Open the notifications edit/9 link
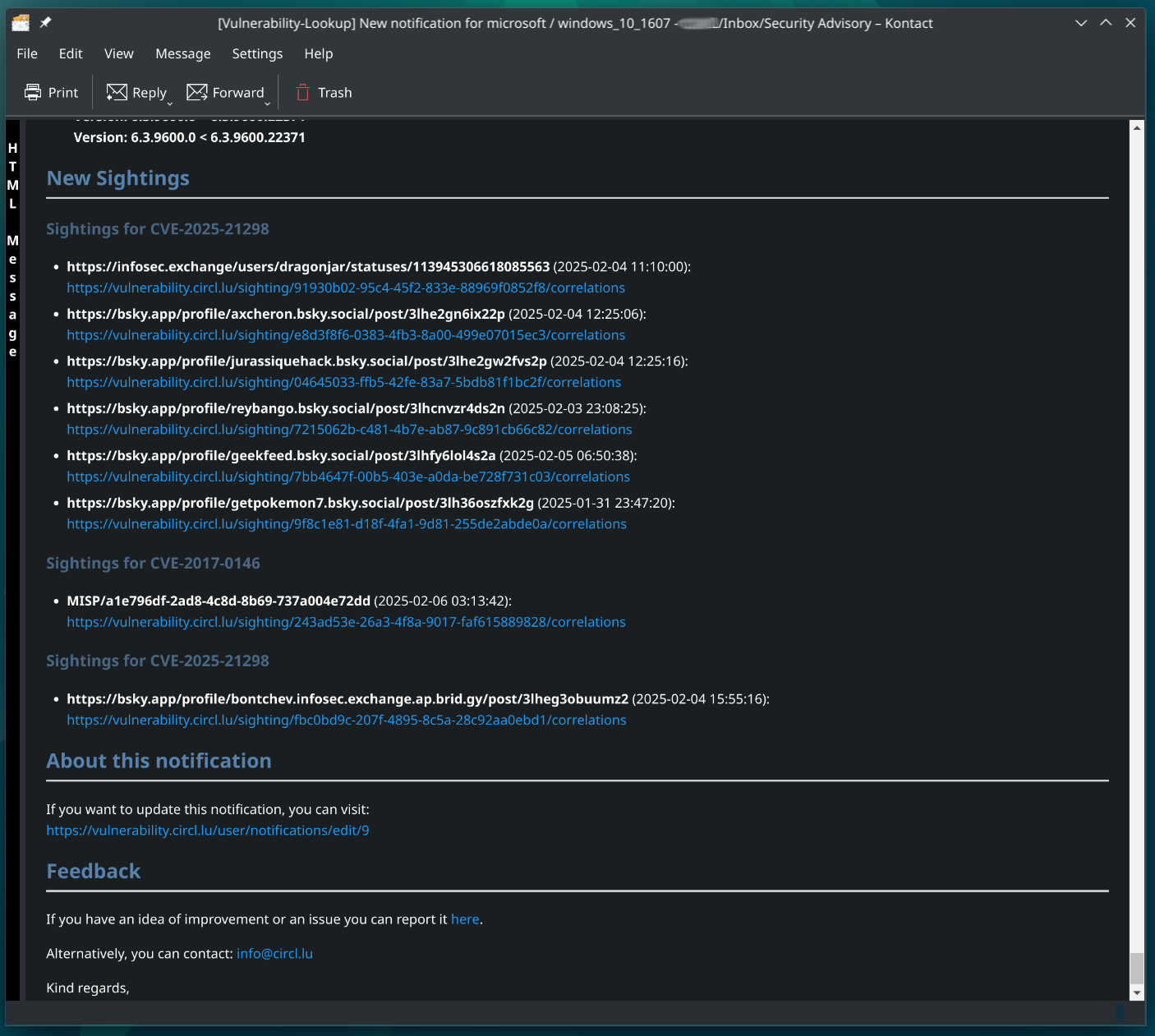 coord(208,831)
